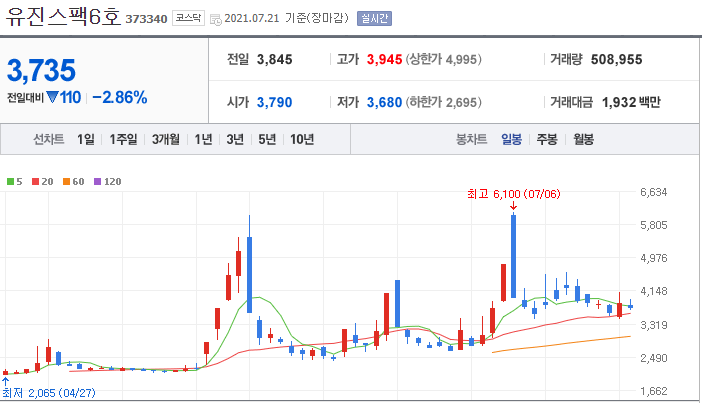Click the 최저 2,065 (04/27) chart marker
This screenshot has height=403, width=702.
(48, 393)
